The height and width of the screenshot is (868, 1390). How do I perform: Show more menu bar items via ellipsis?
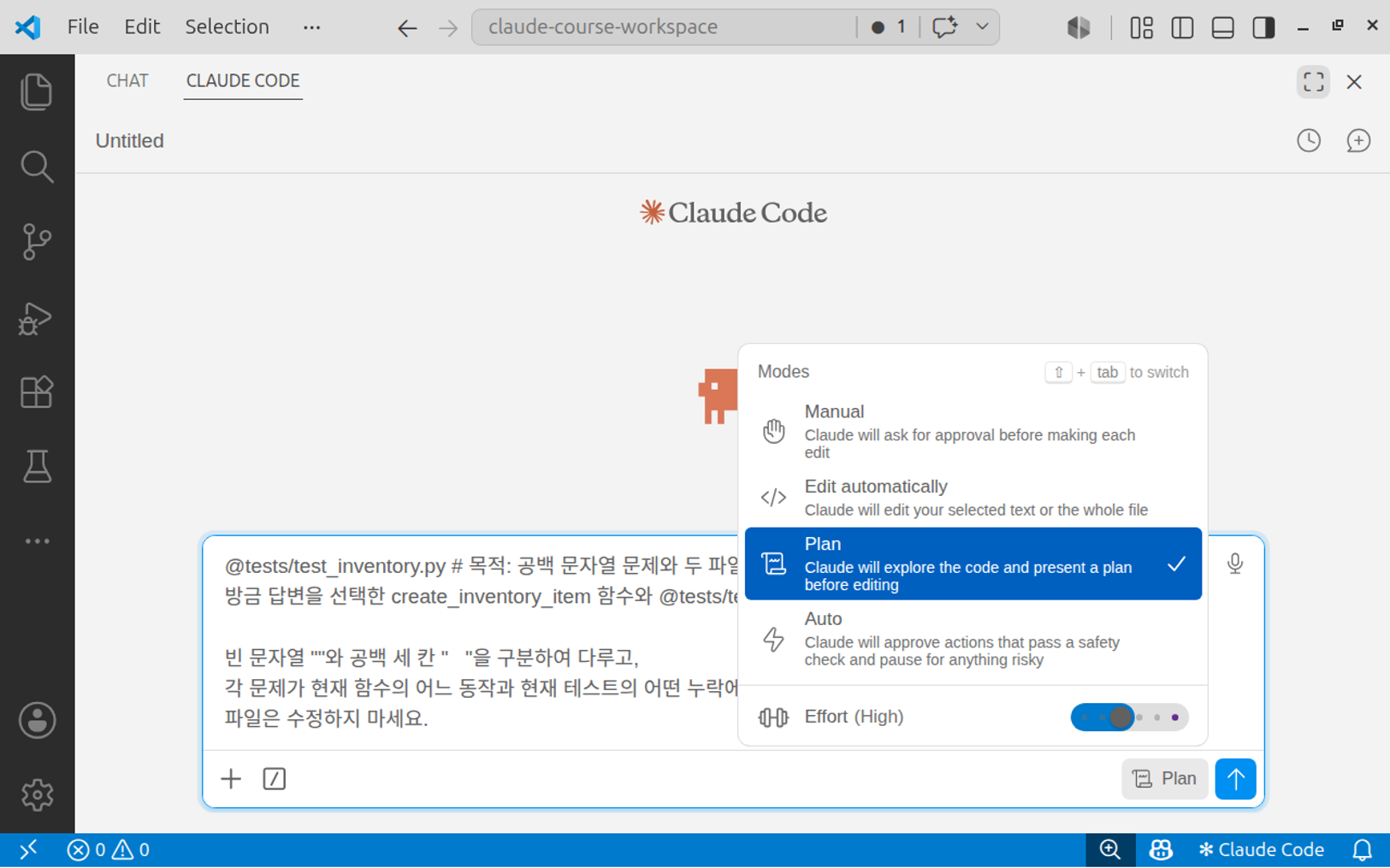pos(311,27)
